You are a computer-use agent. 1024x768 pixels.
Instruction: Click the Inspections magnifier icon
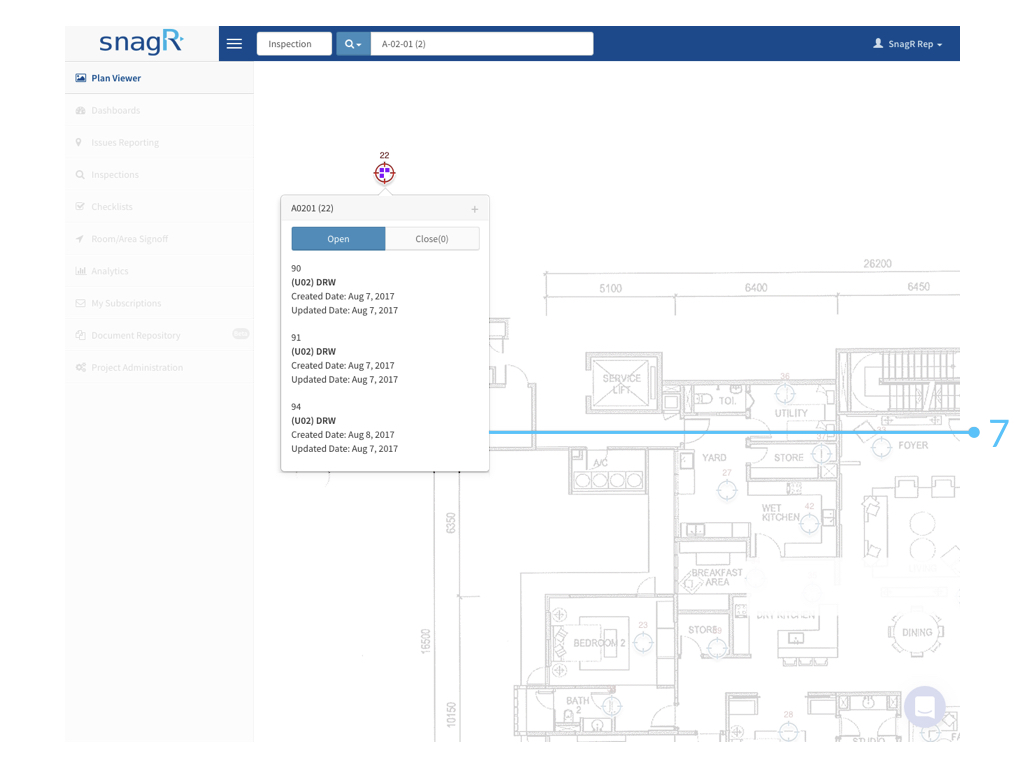tap(80, 174)
